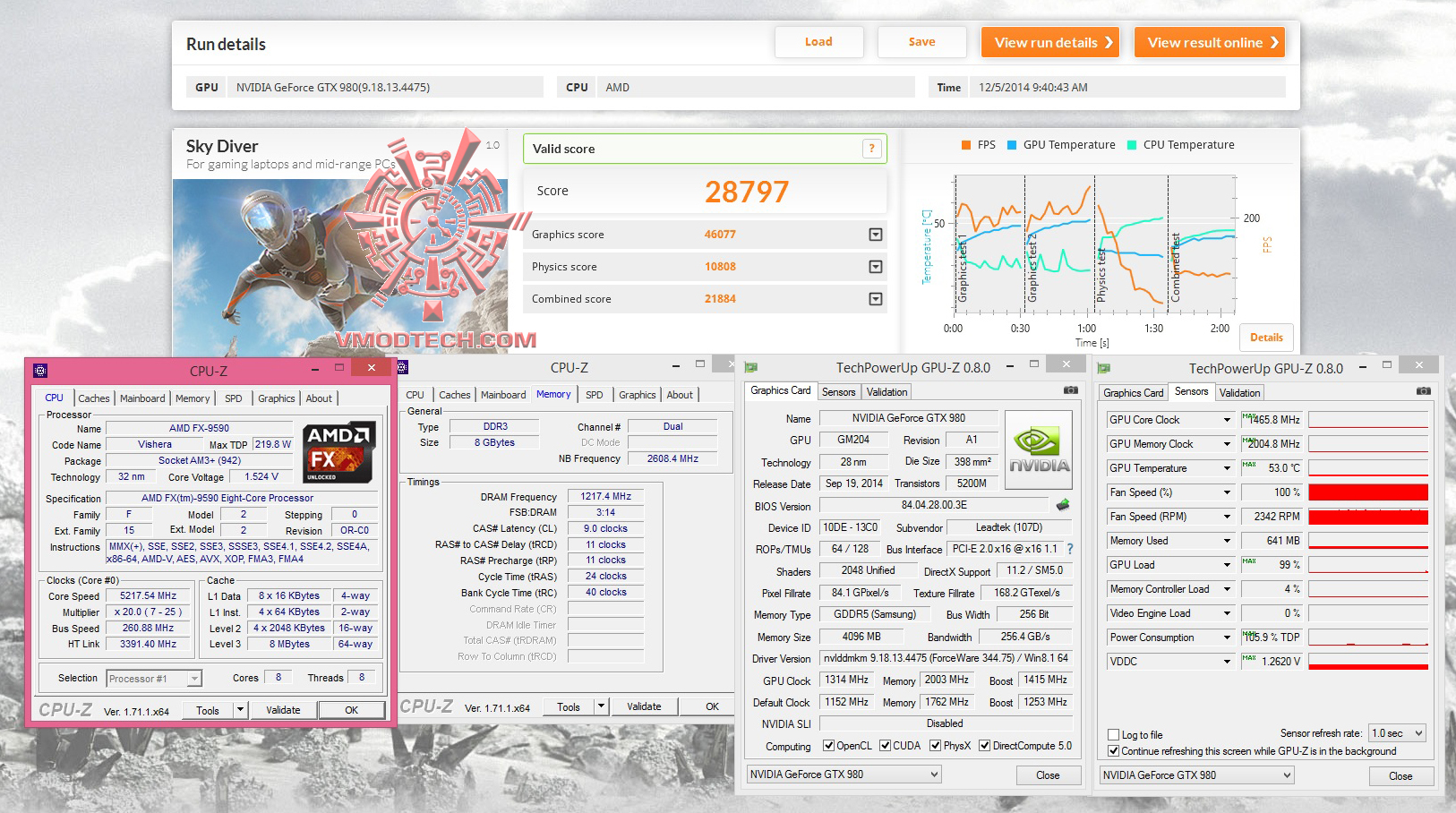
Task: Open the GPU Memory Clock sensor dropdown
Action: click(x=1227, y=444)
